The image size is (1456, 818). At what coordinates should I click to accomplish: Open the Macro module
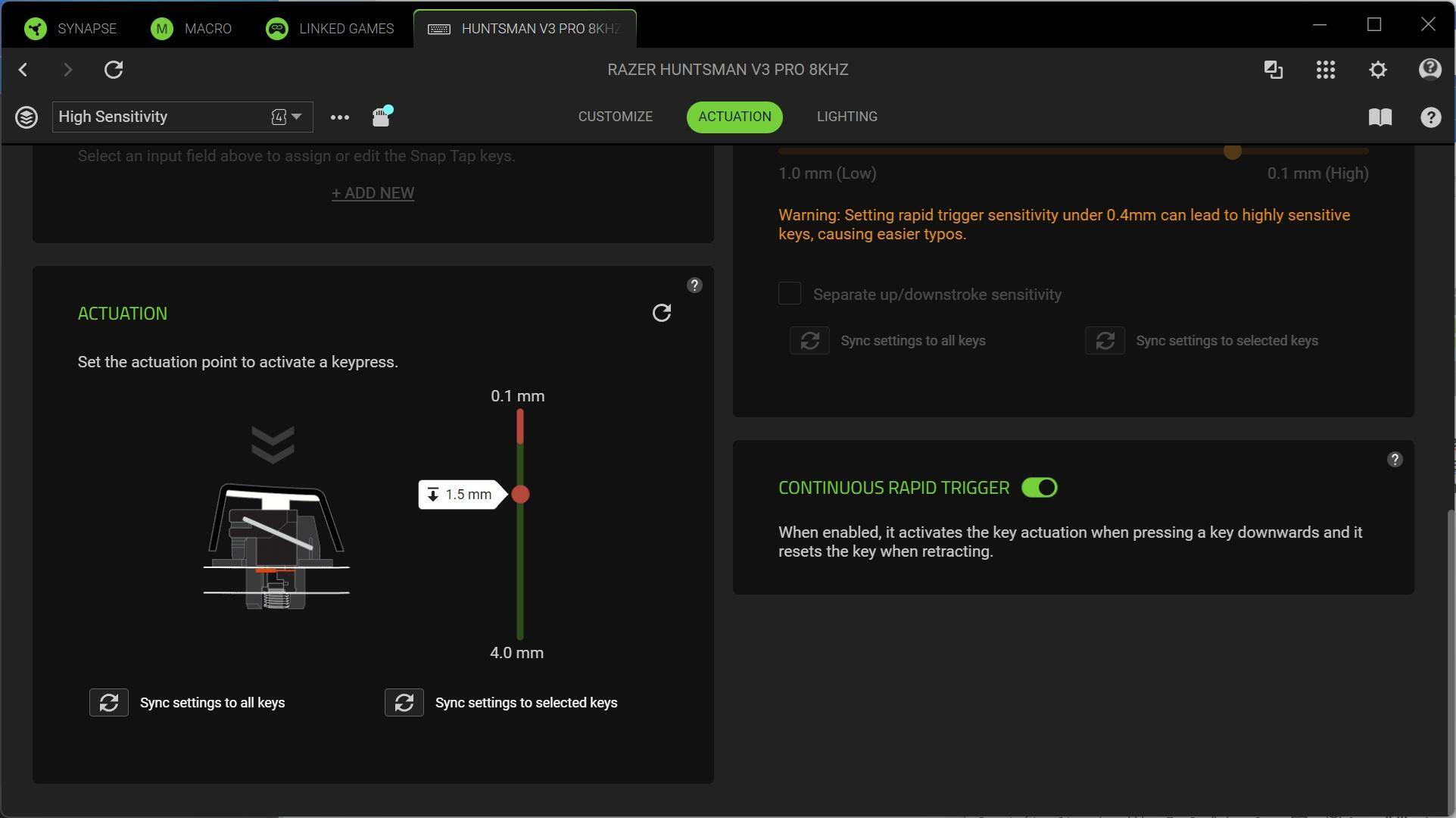tap(192, 28)
